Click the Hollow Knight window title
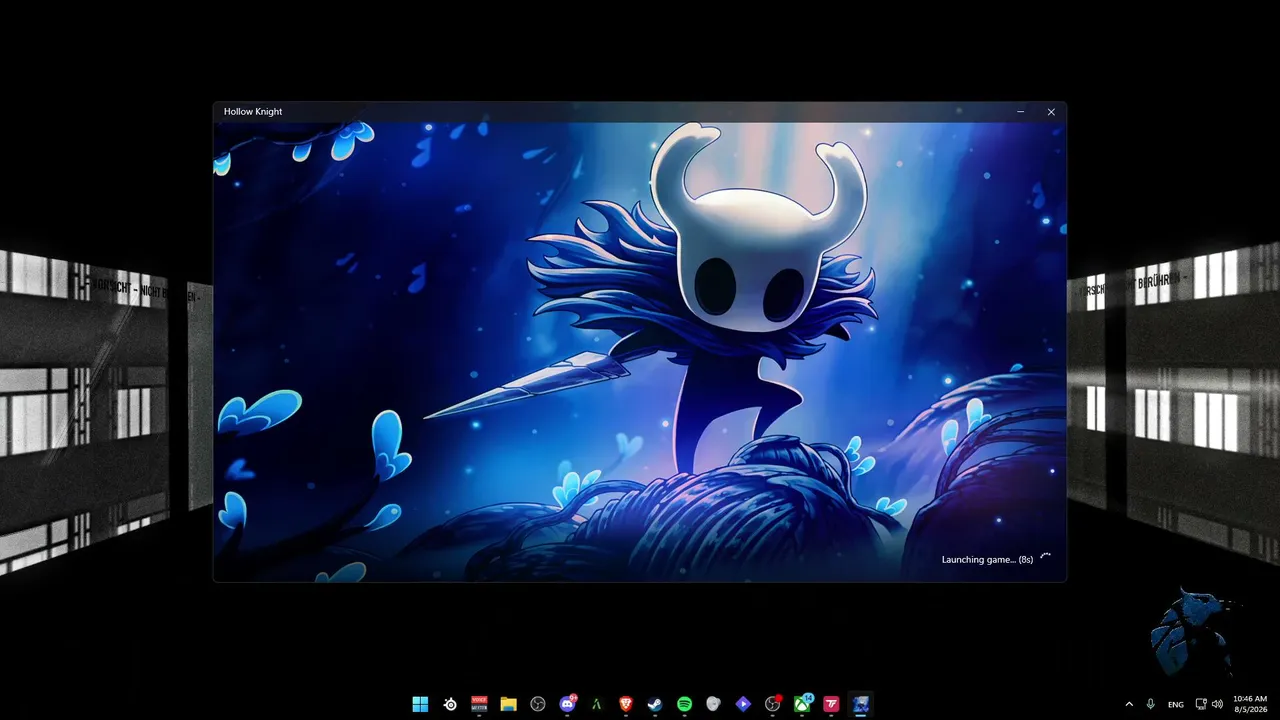The width and height of the screenshot is (1280, 720). [253, 112]
